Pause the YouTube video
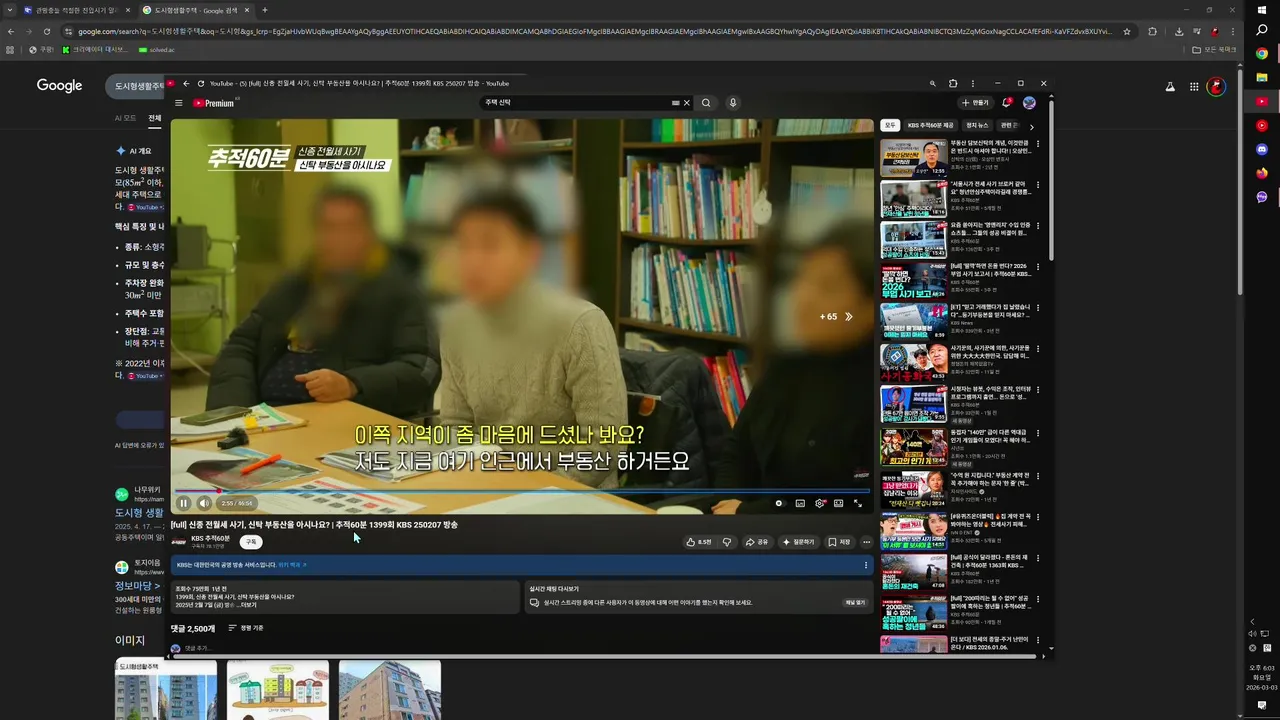This screenshot has width=1280, height=720. point(183,503)
